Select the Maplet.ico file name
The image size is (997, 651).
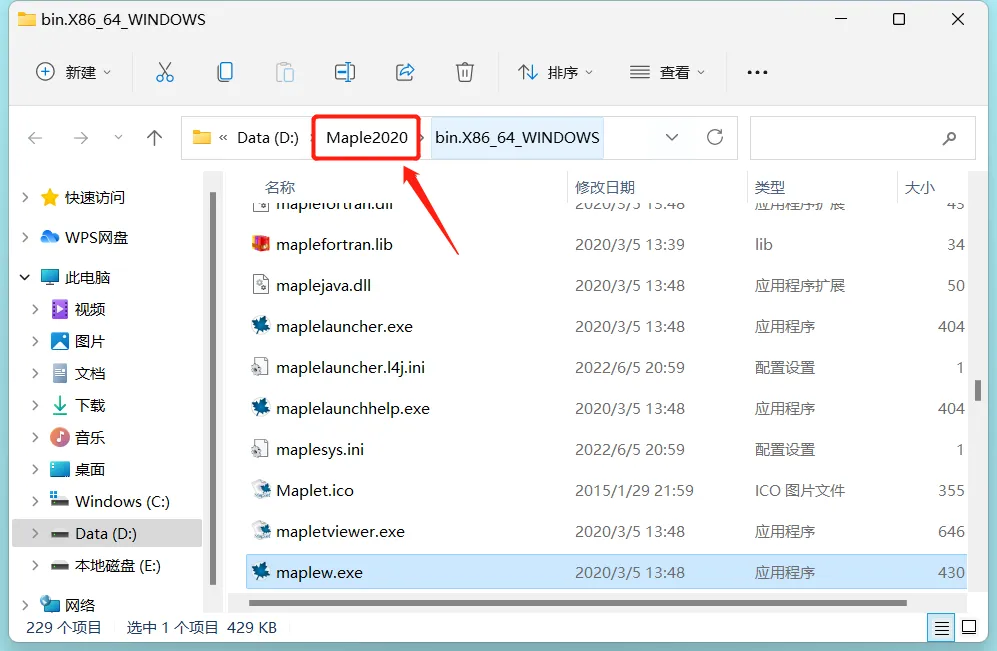pyautogui.click(x=315, y=490)
